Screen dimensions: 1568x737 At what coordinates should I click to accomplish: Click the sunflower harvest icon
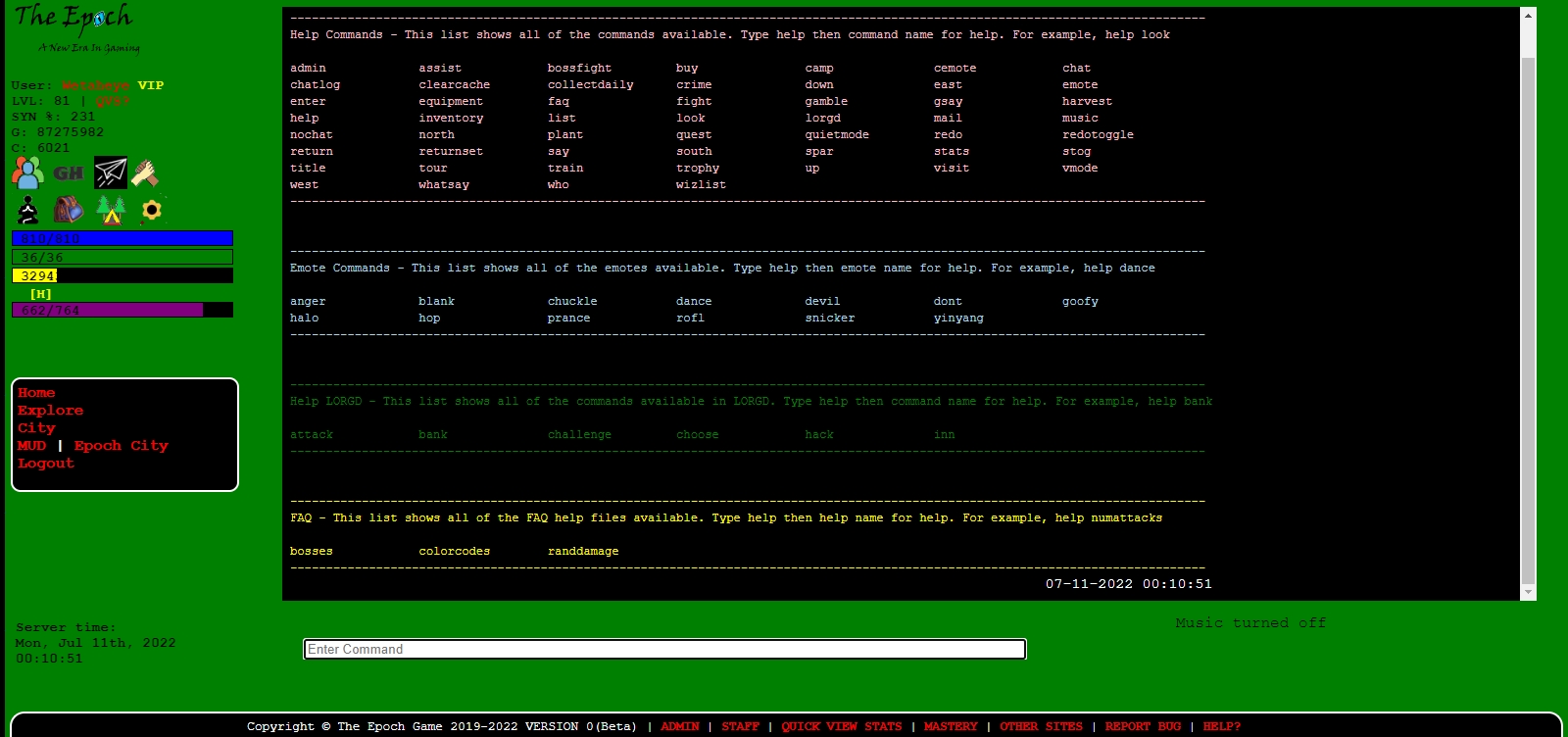pyautogui.click(x=151, y=210)
